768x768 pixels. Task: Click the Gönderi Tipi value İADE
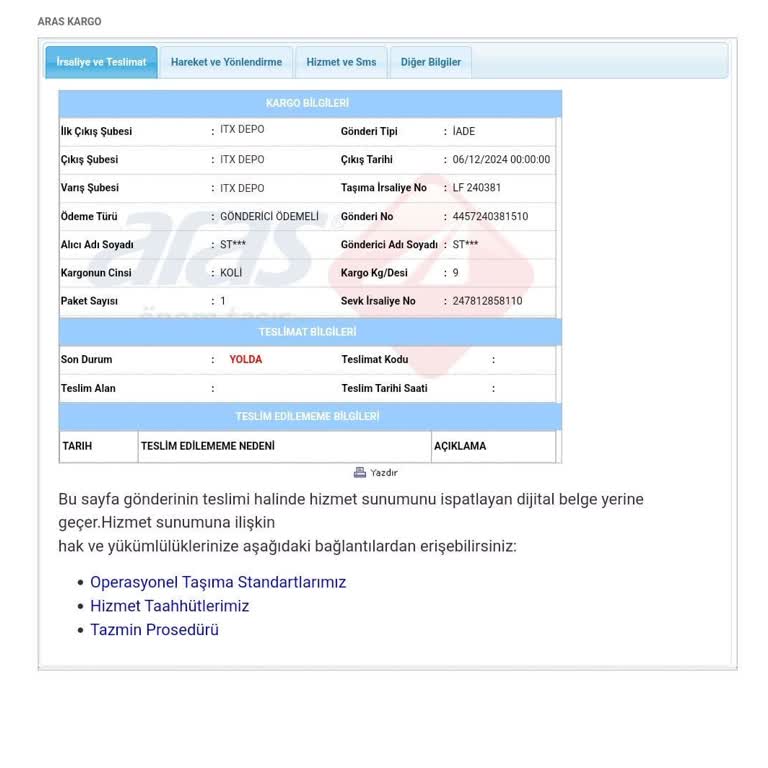coord(464,131)
